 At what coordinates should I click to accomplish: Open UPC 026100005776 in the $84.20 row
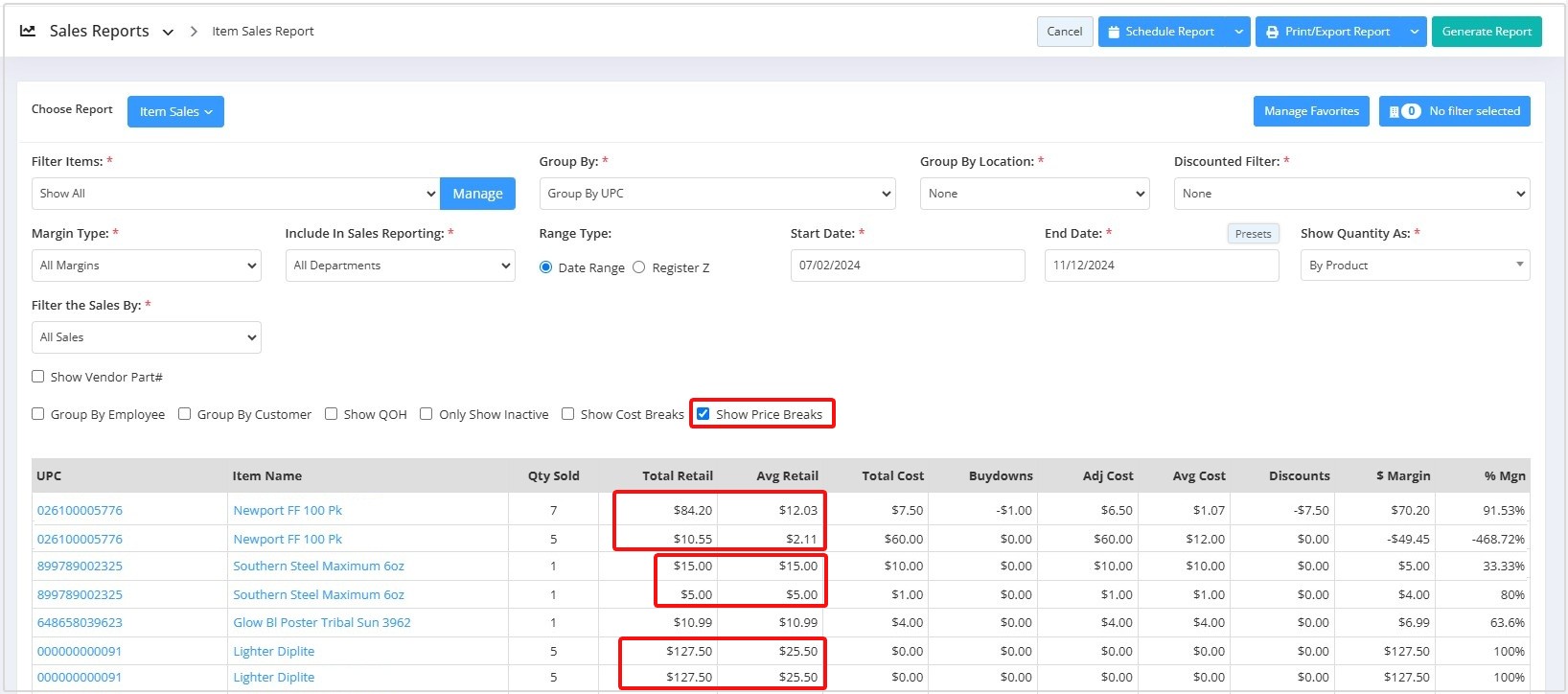click(x=81, y=511)
